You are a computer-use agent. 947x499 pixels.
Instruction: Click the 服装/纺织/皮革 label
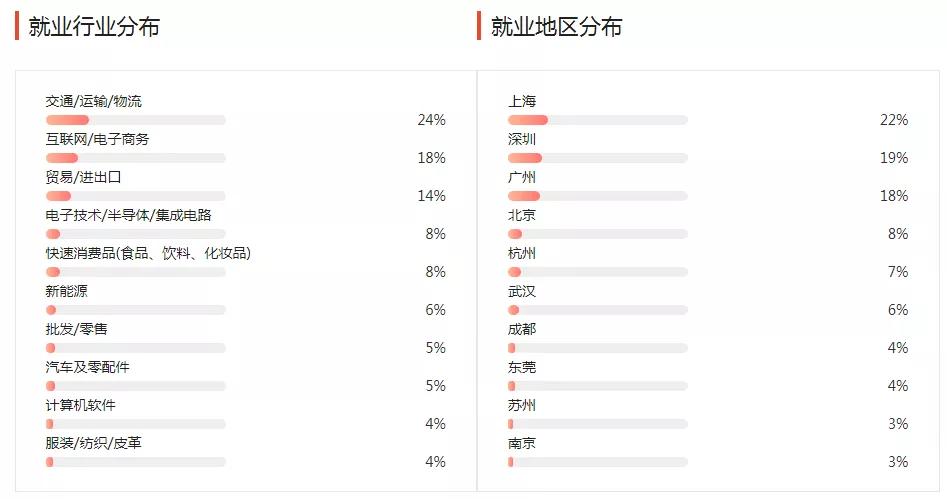tap(93, 443)
